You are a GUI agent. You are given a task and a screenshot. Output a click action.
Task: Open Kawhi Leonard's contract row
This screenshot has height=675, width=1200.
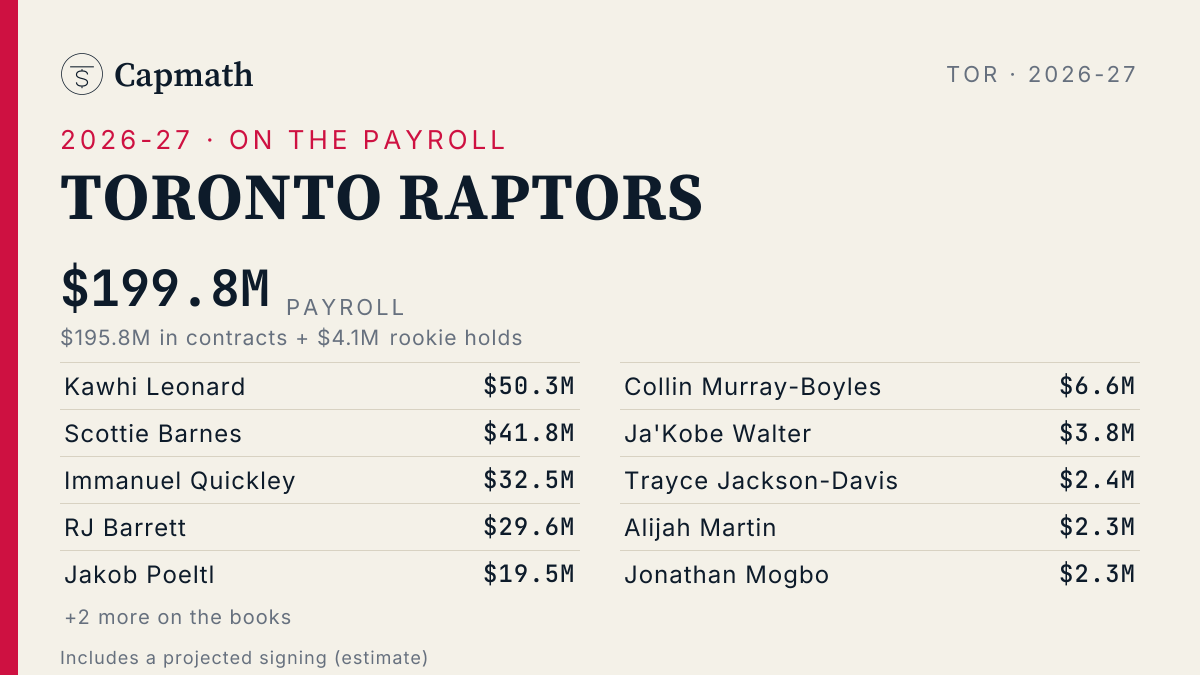point(320,386)
